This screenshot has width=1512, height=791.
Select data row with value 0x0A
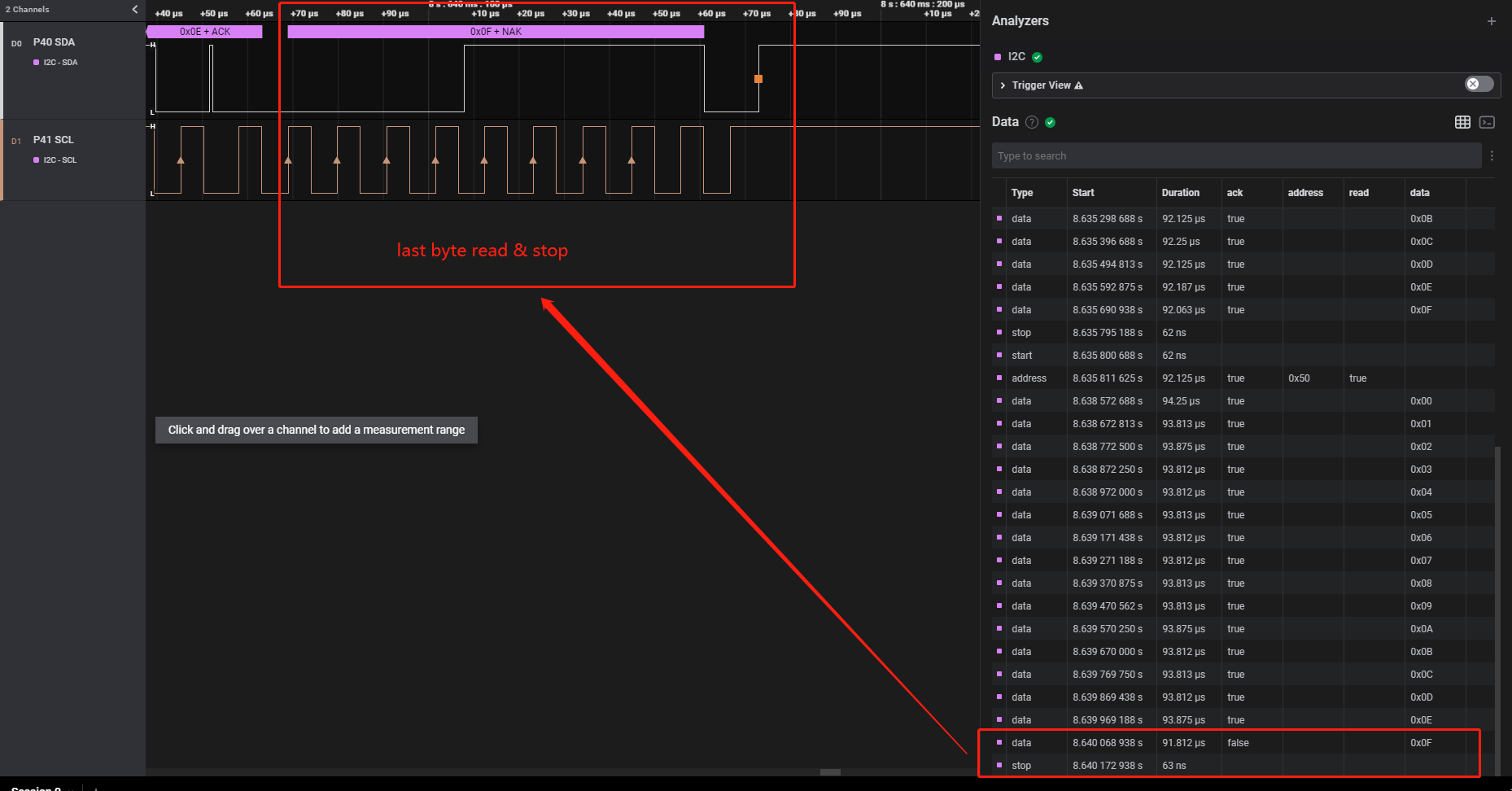pos(1243,629)
